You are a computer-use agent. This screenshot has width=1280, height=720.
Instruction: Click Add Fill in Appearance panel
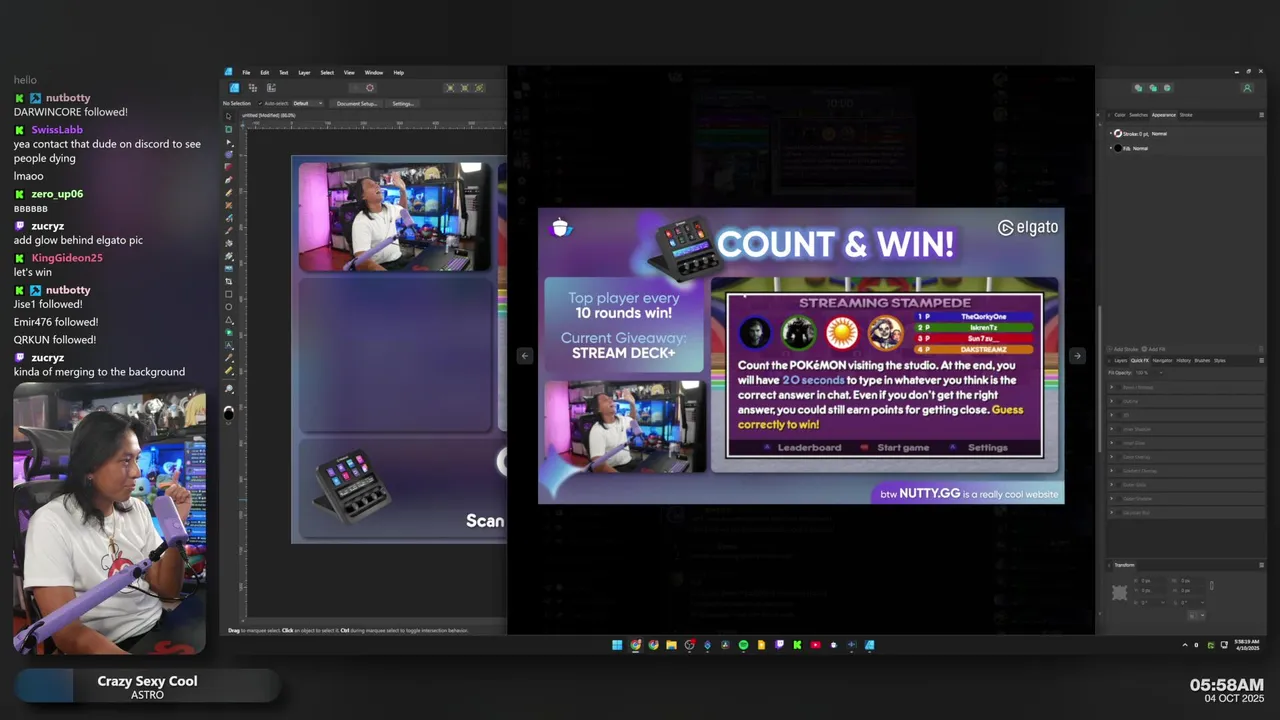[1152, 349]
